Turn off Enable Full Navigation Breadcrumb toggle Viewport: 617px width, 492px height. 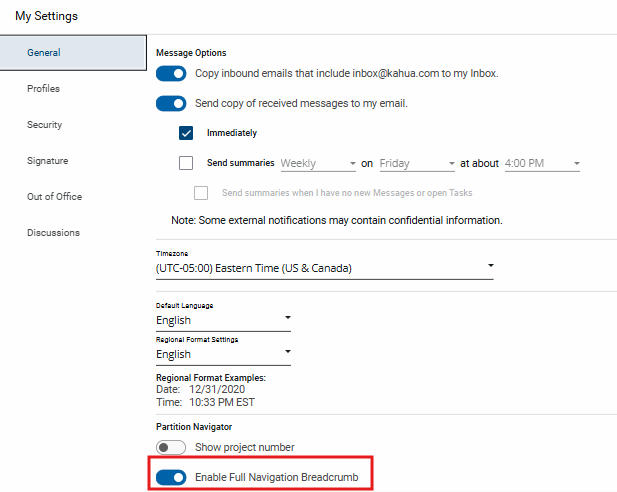(172, 477)
